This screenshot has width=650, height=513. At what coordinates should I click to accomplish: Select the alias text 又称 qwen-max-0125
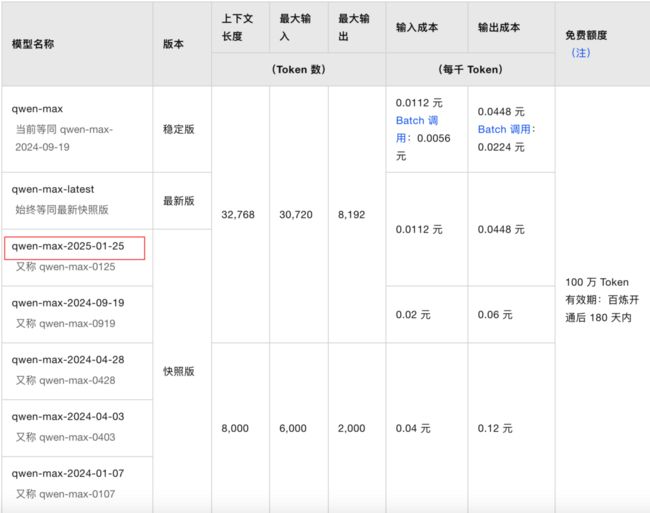[x=65, y=267]
